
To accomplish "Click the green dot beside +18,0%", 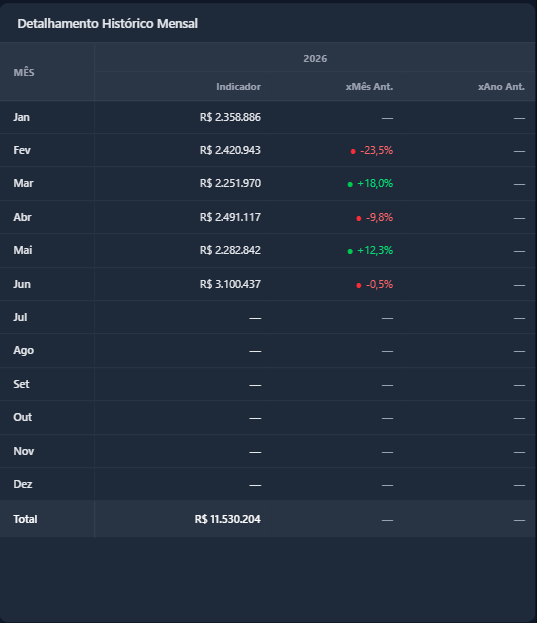I will (x=350, y=184).
